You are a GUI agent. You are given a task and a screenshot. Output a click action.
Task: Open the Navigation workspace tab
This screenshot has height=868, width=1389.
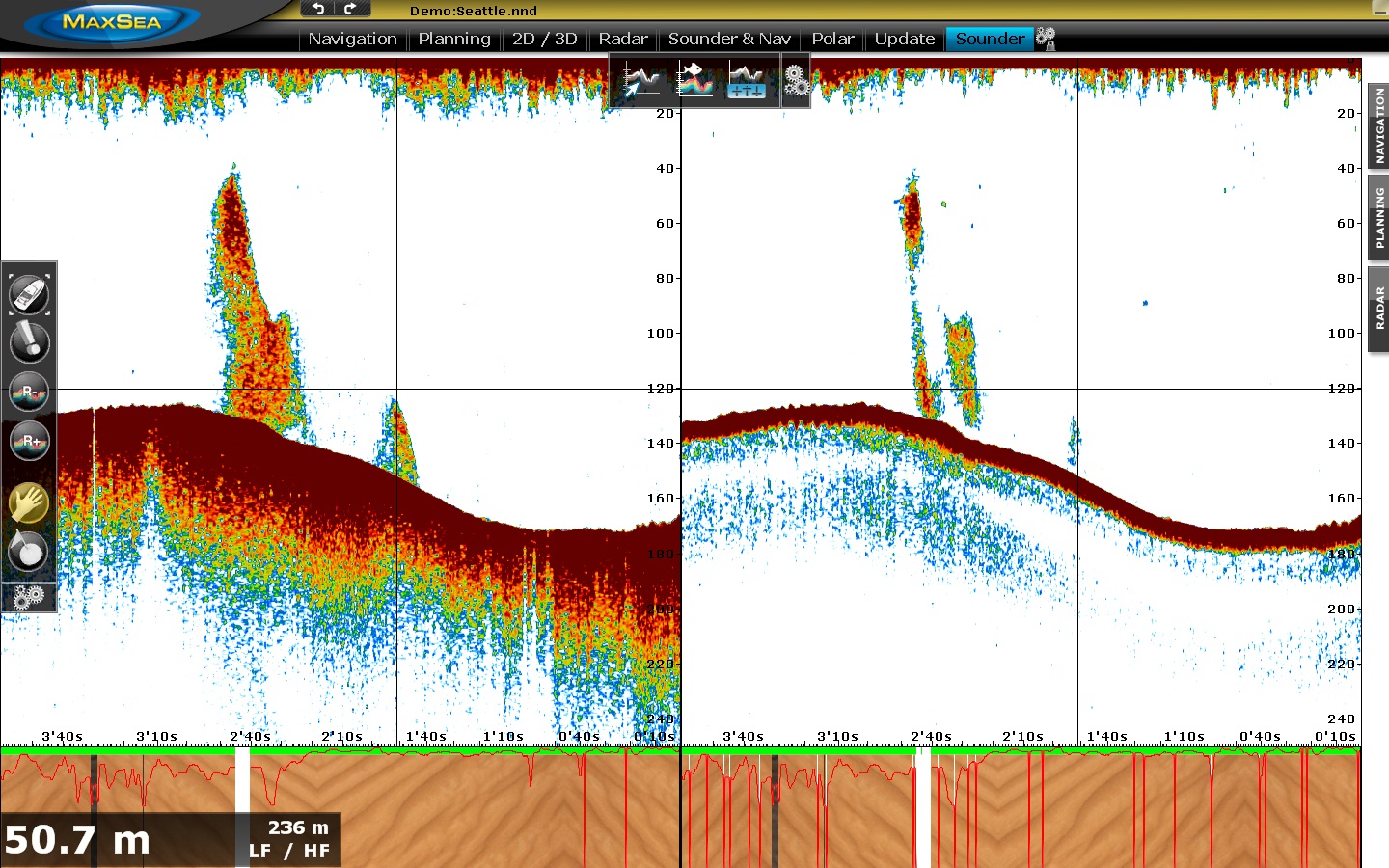[x=352, y=39]
